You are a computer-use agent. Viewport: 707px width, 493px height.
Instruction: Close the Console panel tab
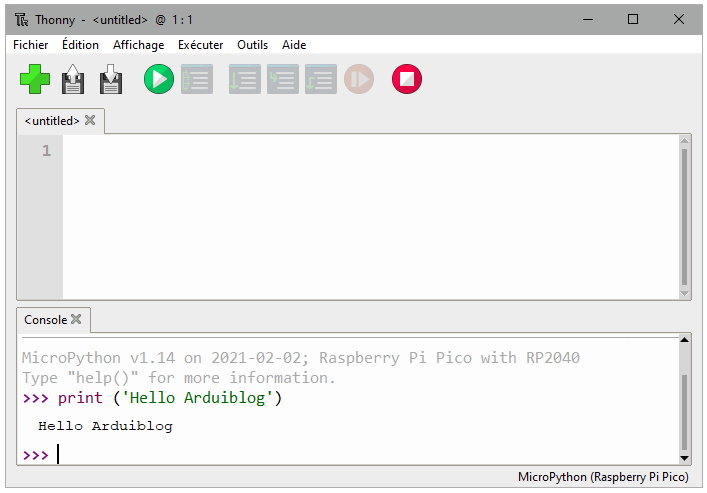(76, 319)
